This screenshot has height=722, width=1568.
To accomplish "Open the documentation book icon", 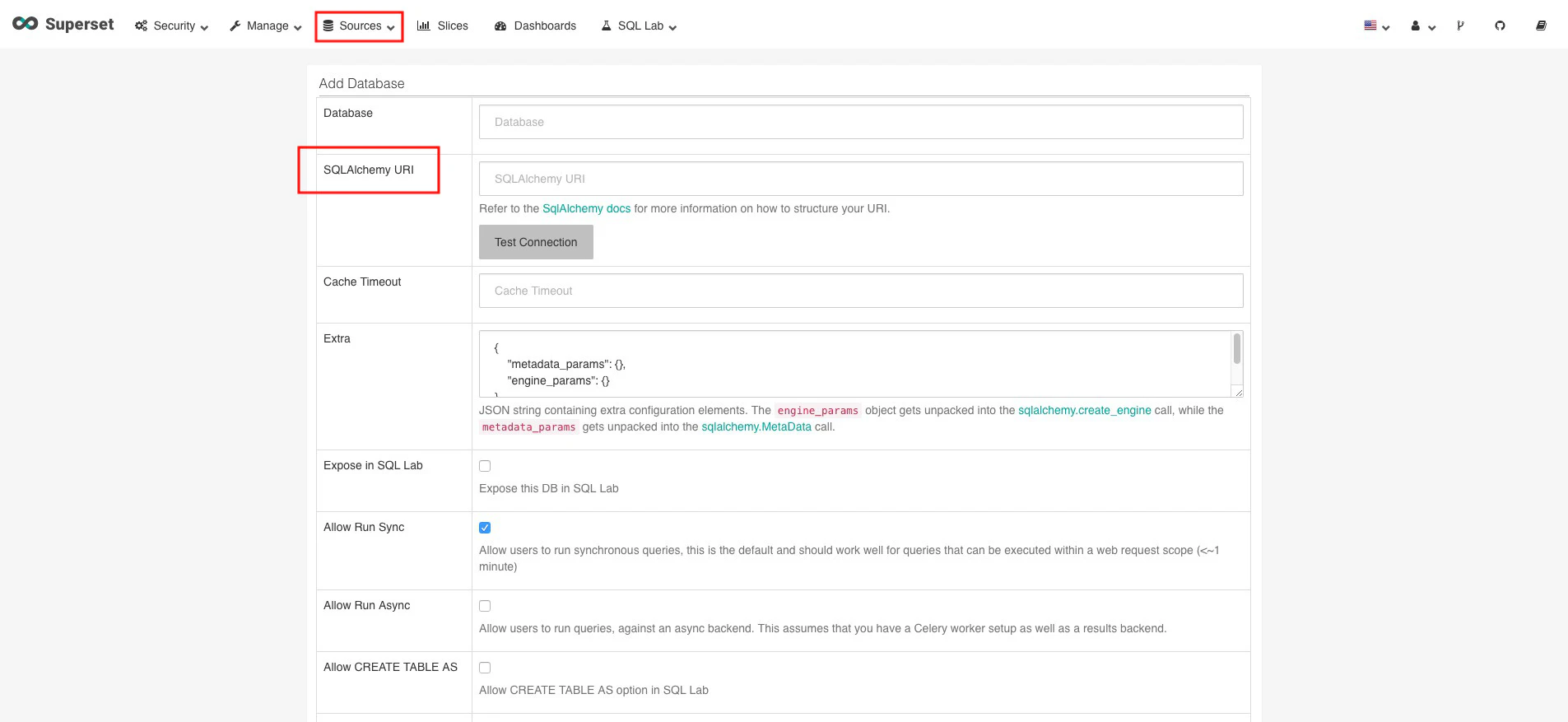I will [1541, 26].
